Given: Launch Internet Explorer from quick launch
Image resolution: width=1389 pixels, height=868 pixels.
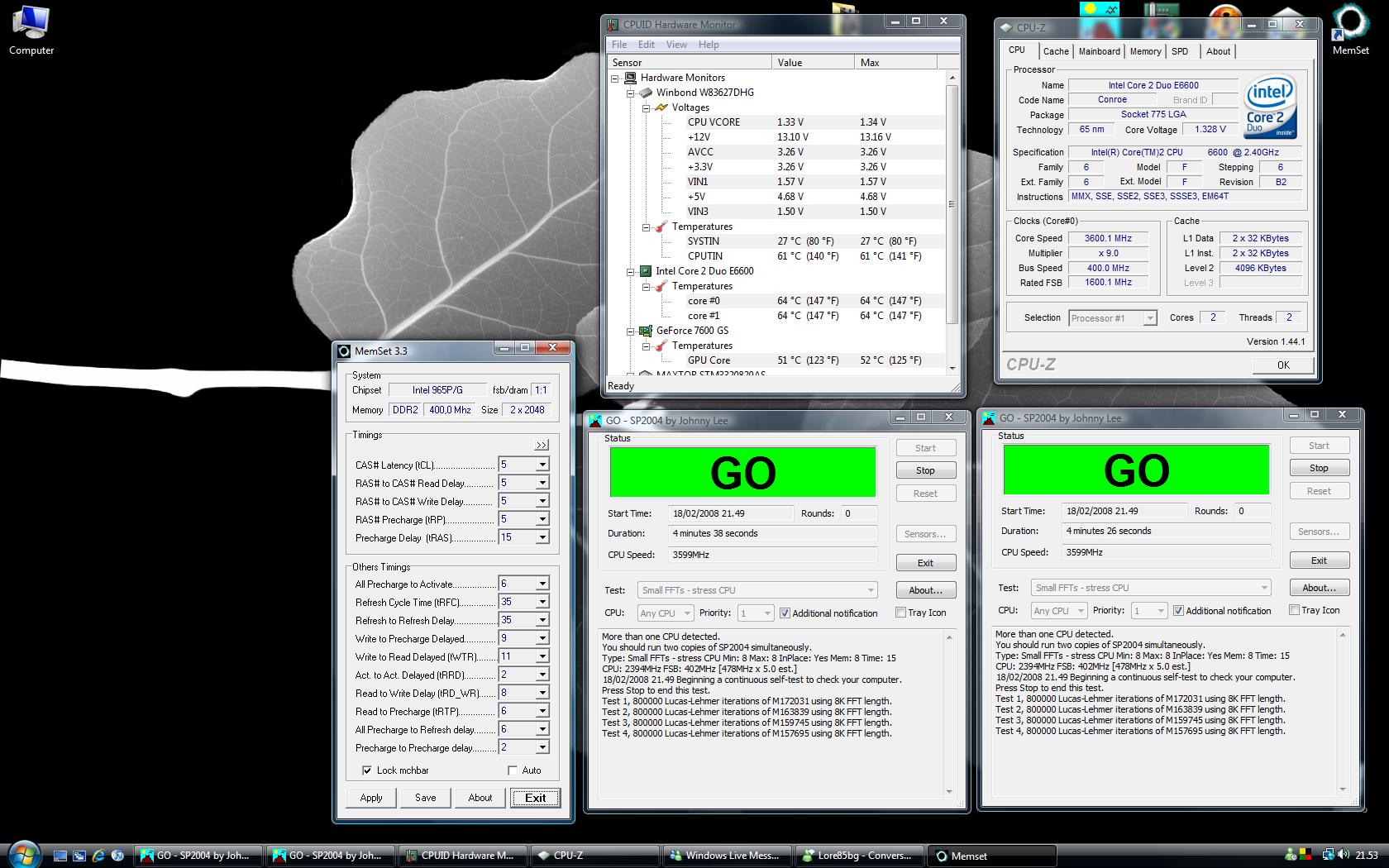Looking at the screenshot, I should pos(98,856).
